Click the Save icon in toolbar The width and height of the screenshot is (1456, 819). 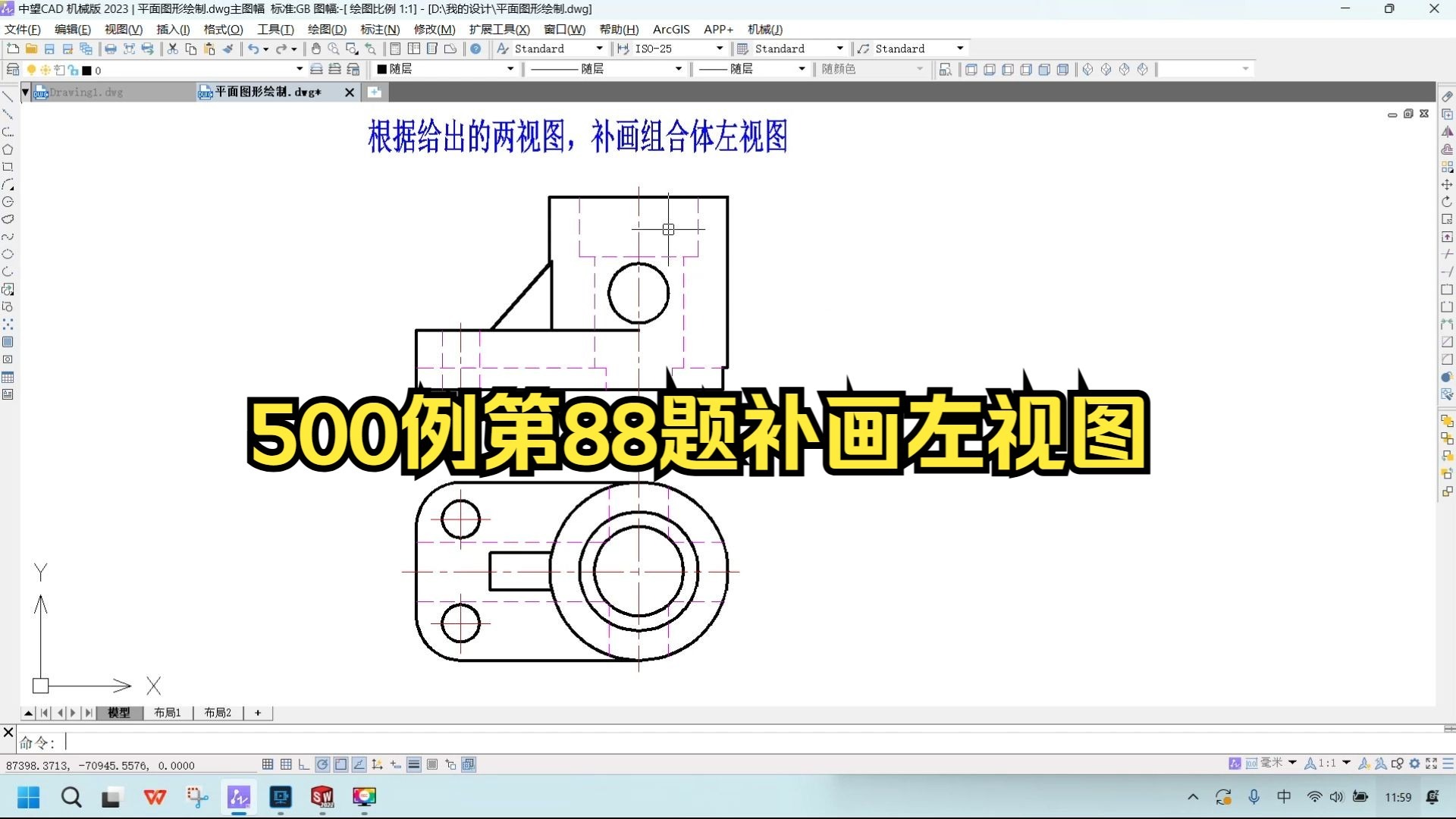pyautogui.click(x=49, y=49)
